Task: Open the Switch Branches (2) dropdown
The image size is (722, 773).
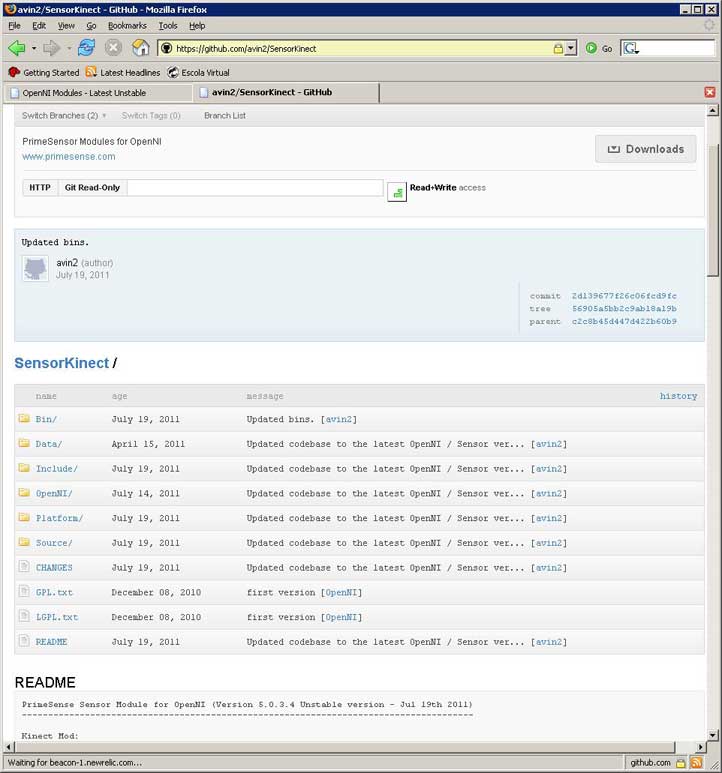Action: tap(64, 115)
